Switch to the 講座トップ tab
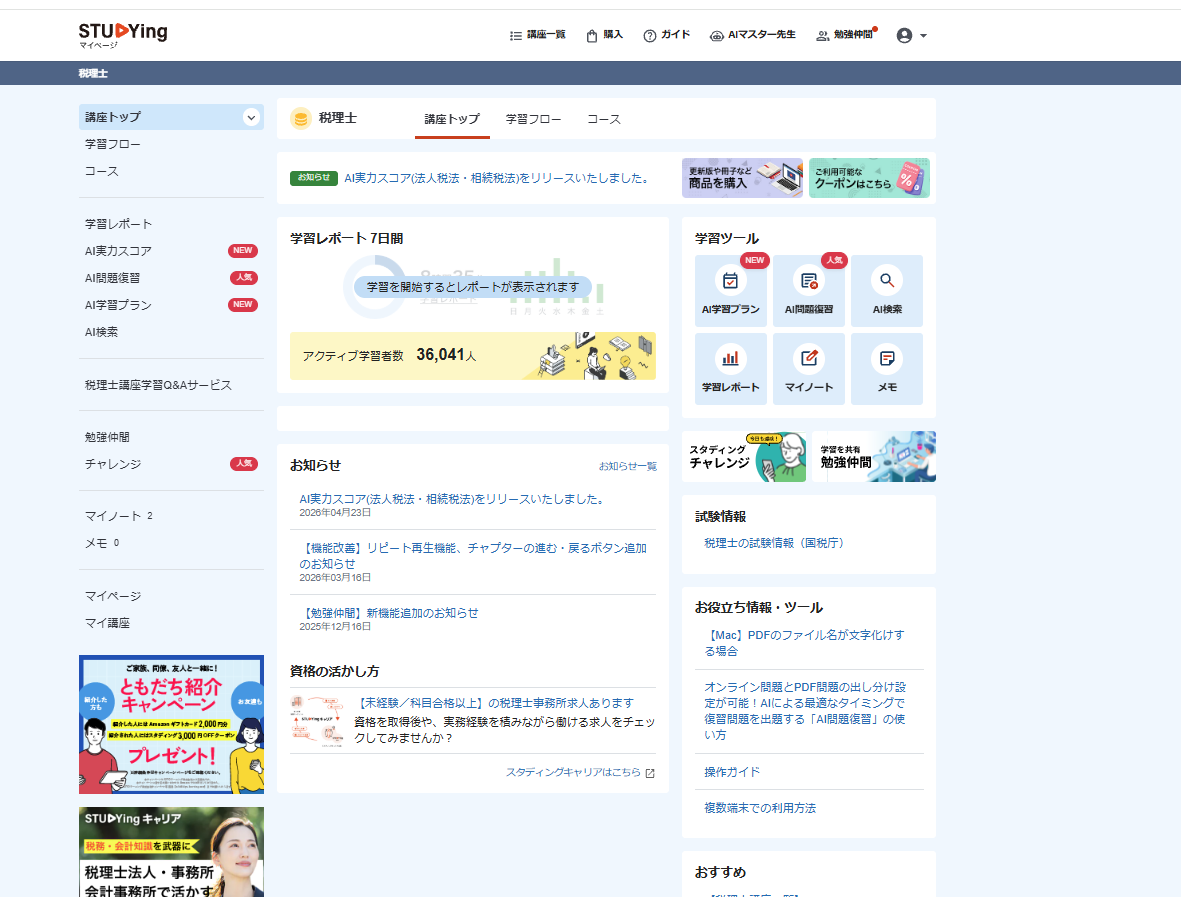The image size is (1181, 897). 452,119
